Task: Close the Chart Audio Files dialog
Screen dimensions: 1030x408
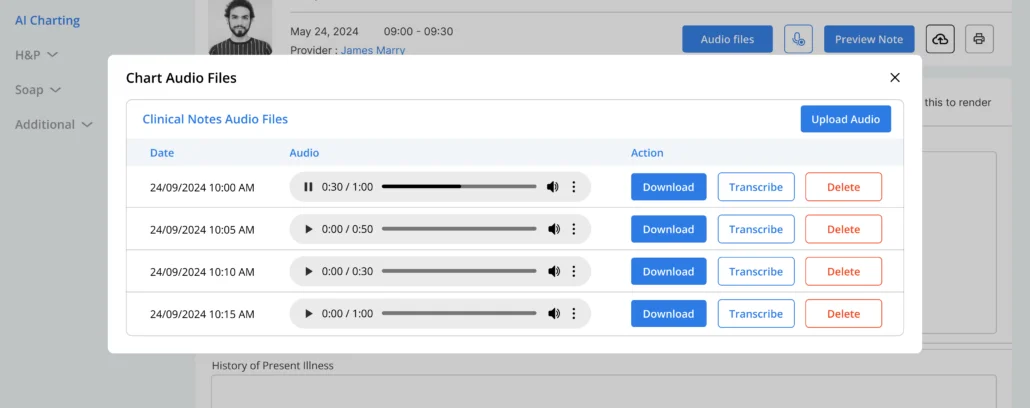Action: 895,77
